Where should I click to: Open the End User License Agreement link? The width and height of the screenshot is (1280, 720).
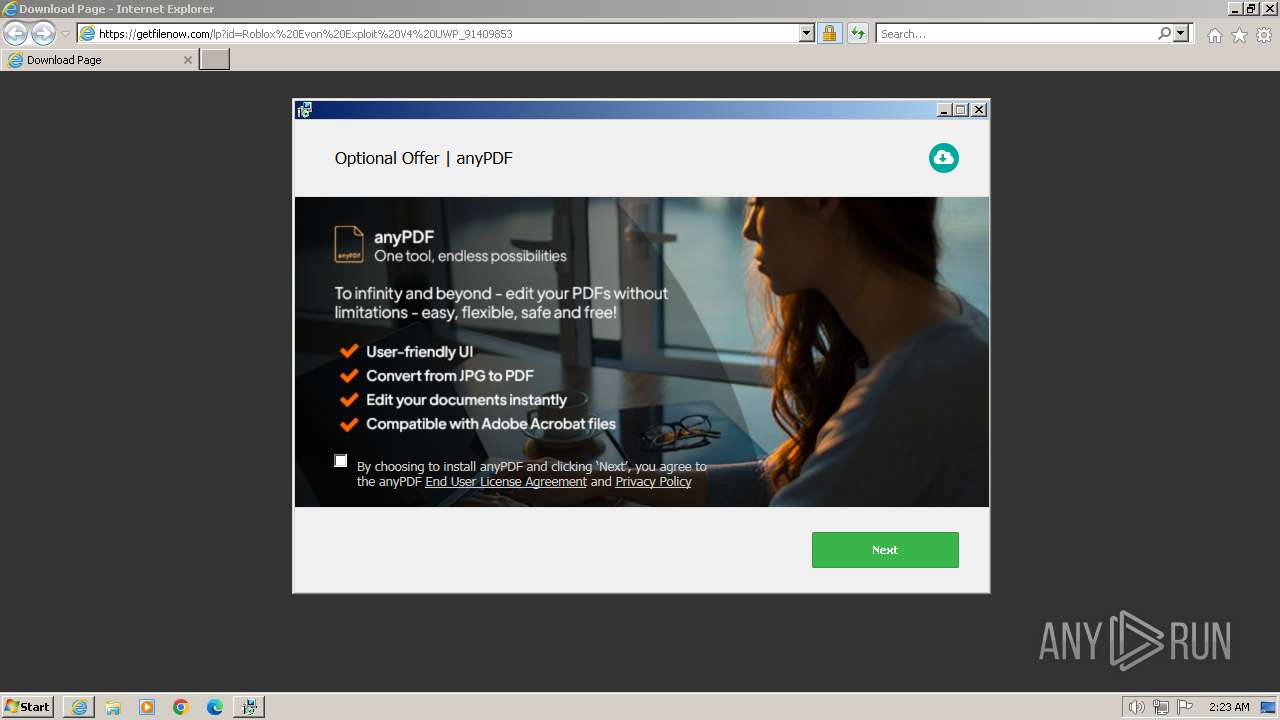[506, 482]
